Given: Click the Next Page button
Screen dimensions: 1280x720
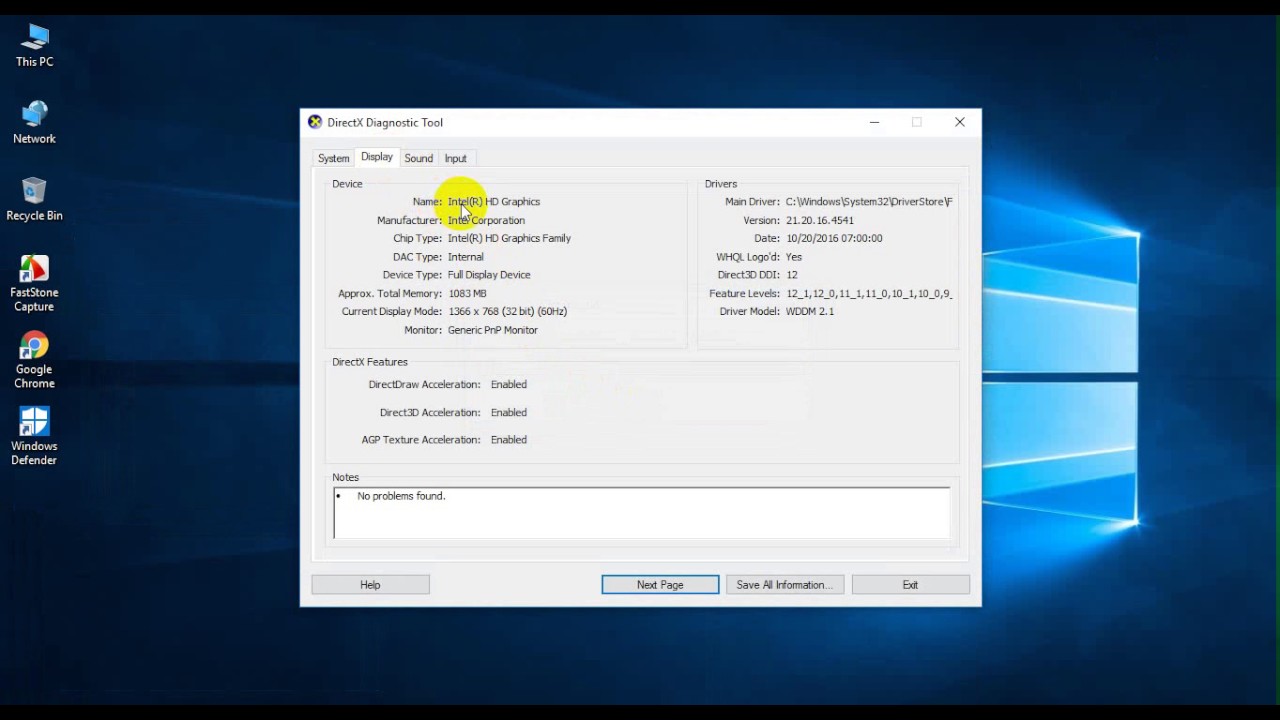Looking at the screenshot, I should tap(660, 585).
